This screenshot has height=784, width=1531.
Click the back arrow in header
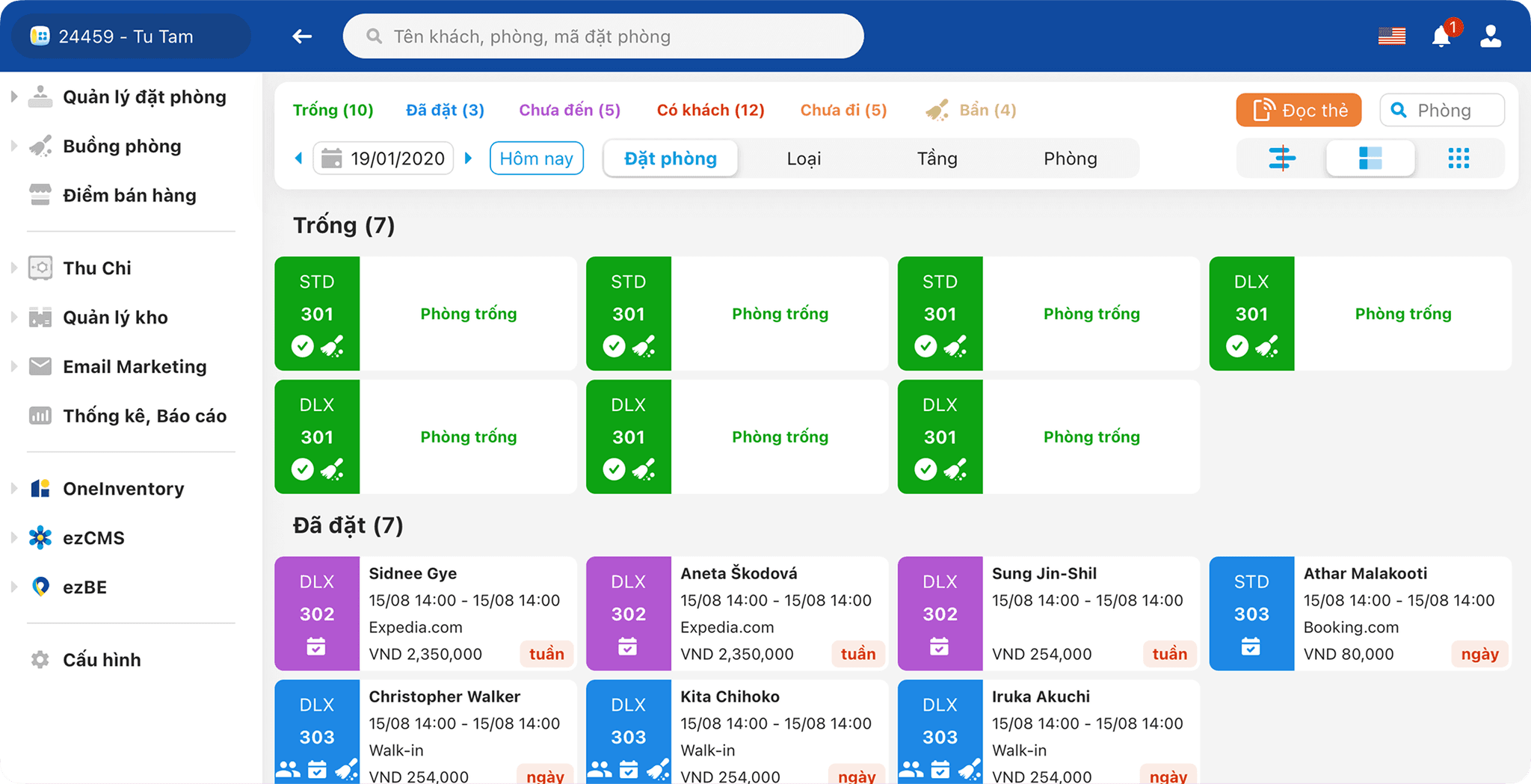[302, 36]
